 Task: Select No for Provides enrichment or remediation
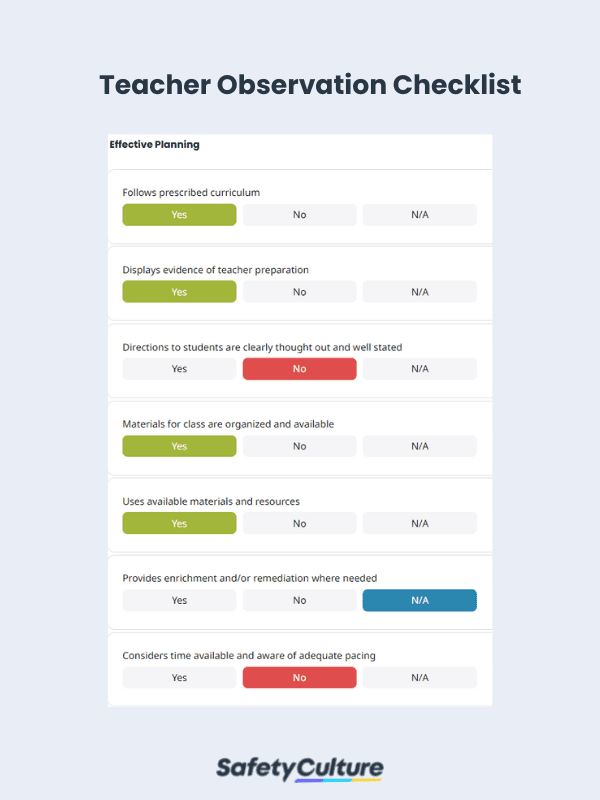pyautogui.click(x=299, y=600)
